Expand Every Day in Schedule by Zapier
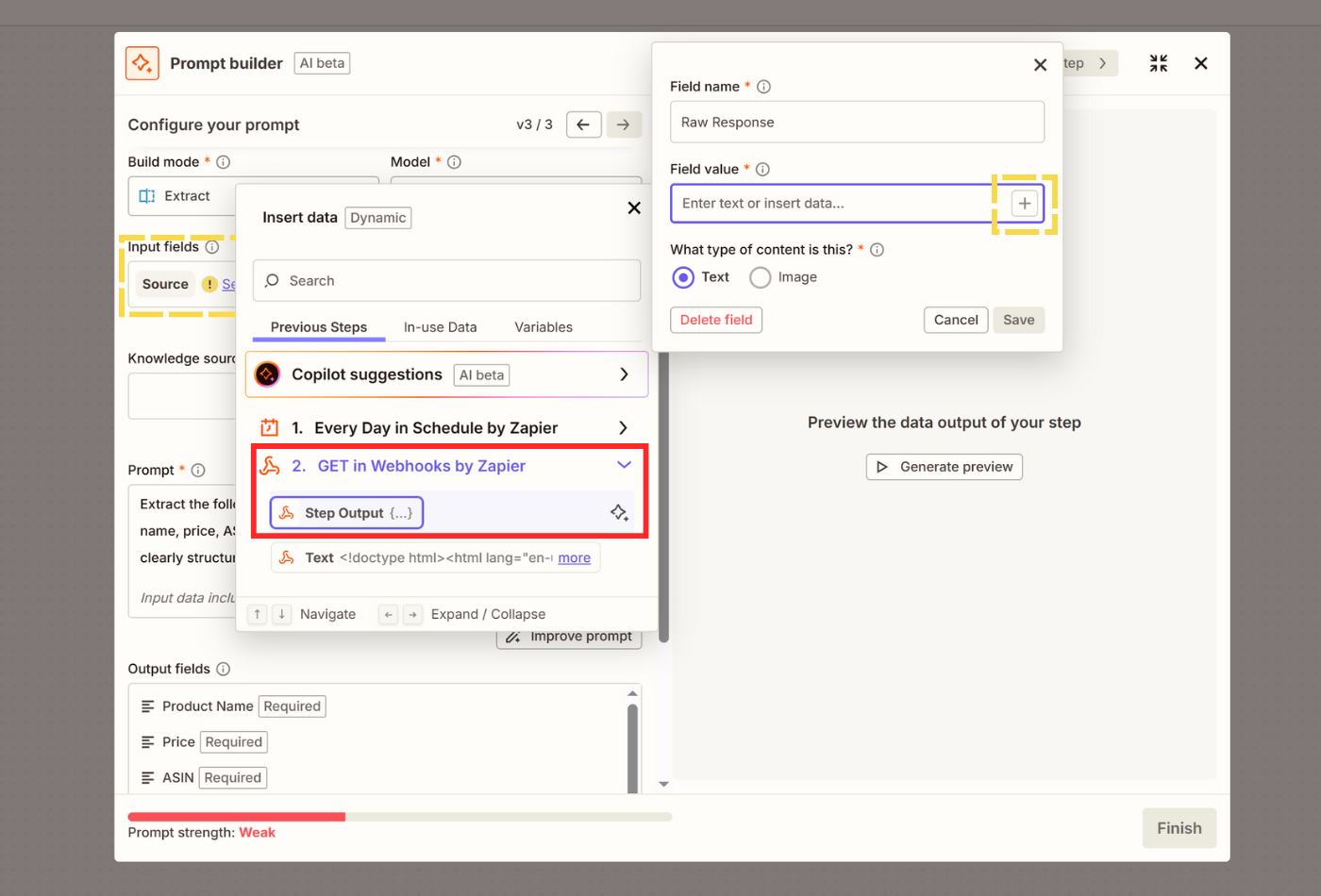1321x896 pixels. (x=623, y=428)
